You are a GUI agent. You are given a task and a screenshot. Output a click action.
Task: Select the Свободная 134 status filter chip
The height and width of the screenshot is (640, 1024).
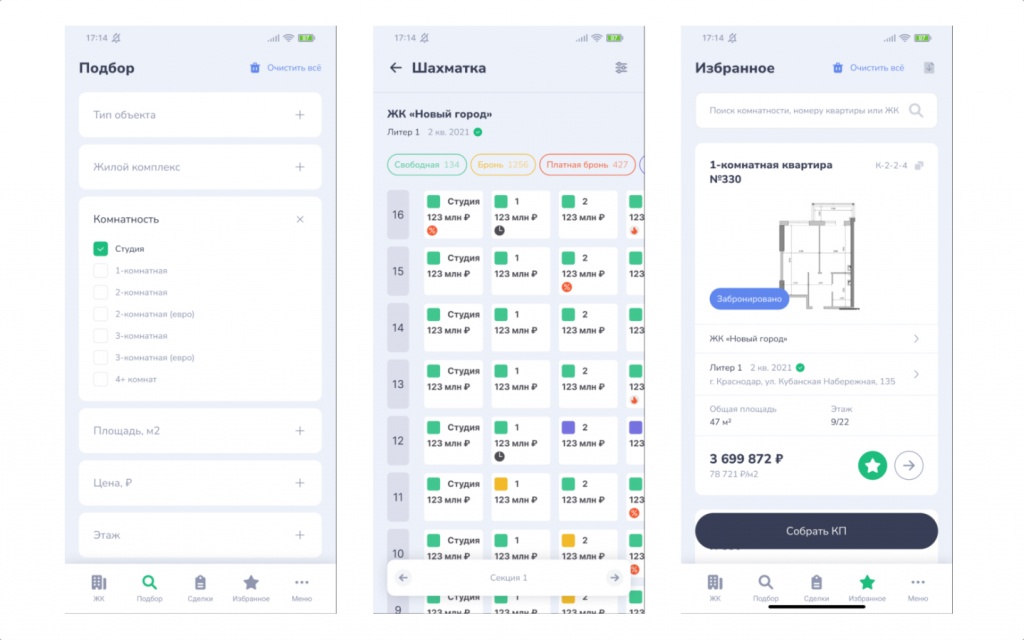pos(427,165)
